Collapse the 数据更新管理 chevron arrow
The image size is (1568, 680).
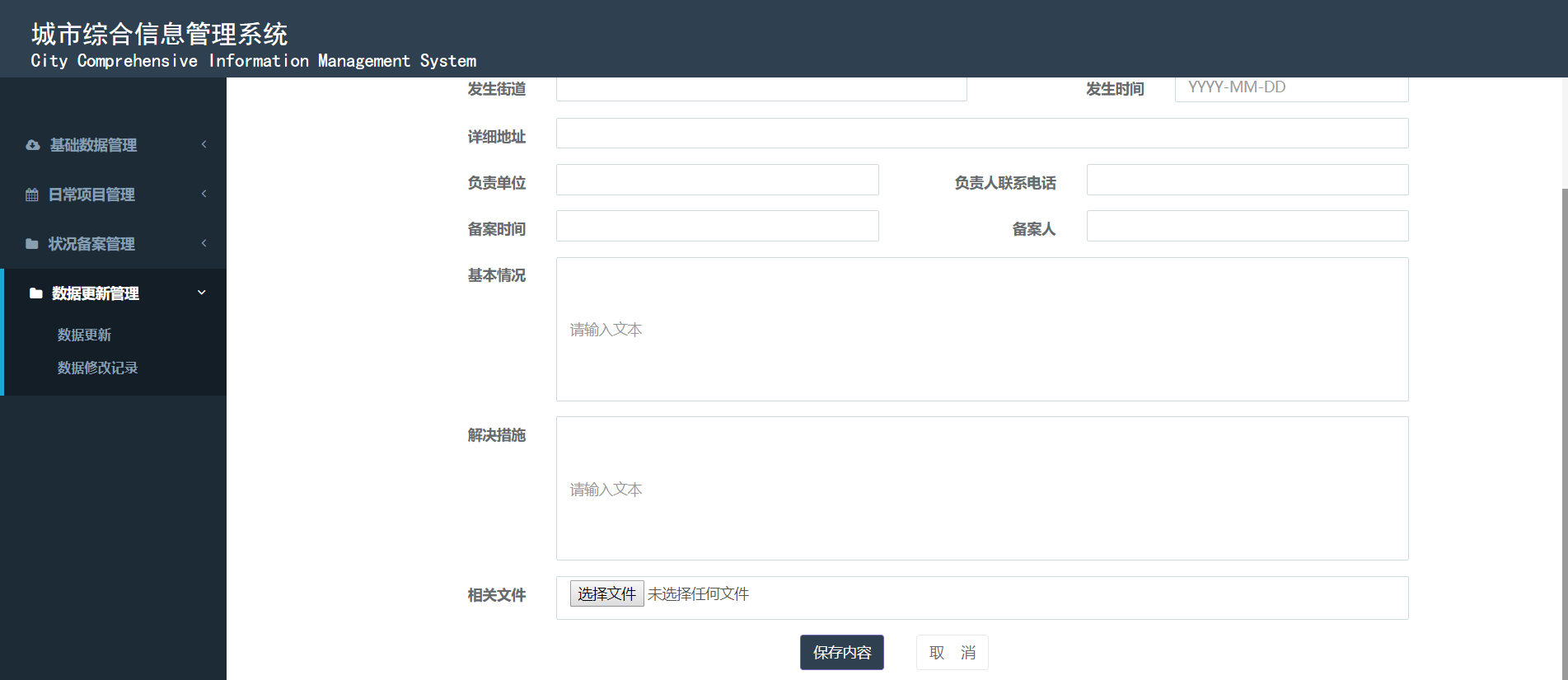202,293
